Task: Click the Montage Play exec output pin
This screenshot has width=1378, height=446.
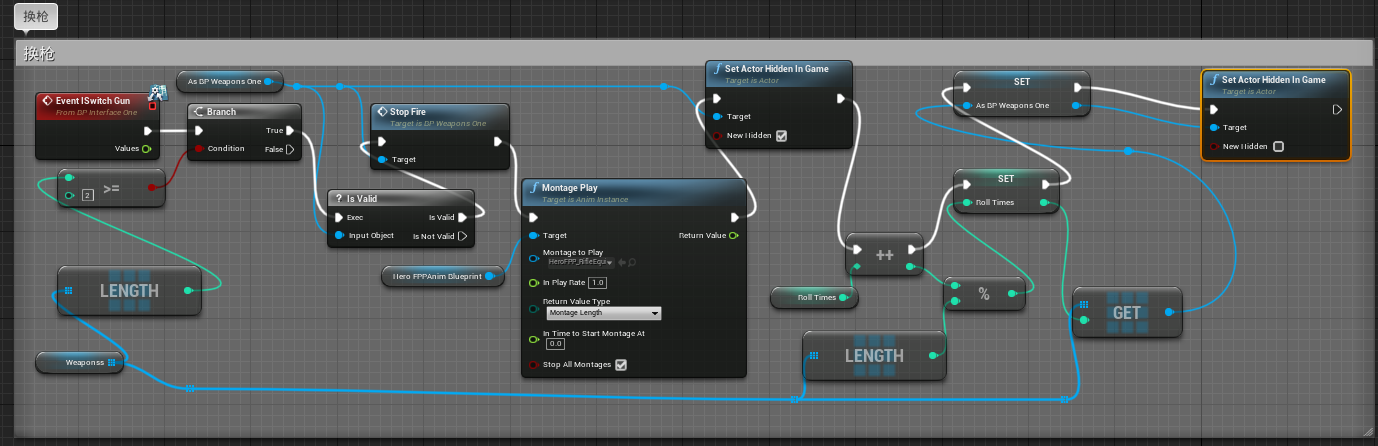Action: coord(735,217)
